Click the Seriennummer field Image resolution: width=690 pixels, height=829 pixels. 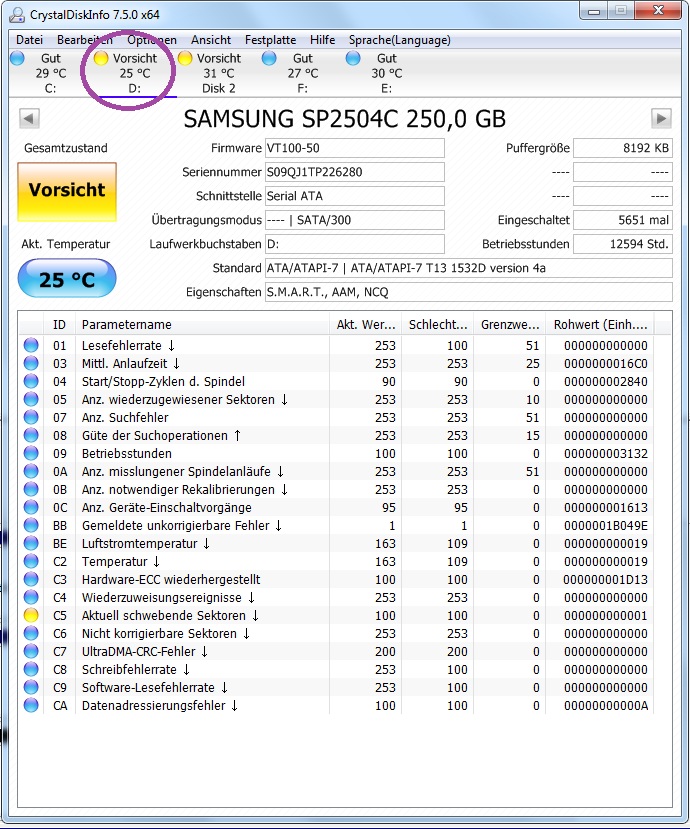pyautogui.click(x=354, y=172)
